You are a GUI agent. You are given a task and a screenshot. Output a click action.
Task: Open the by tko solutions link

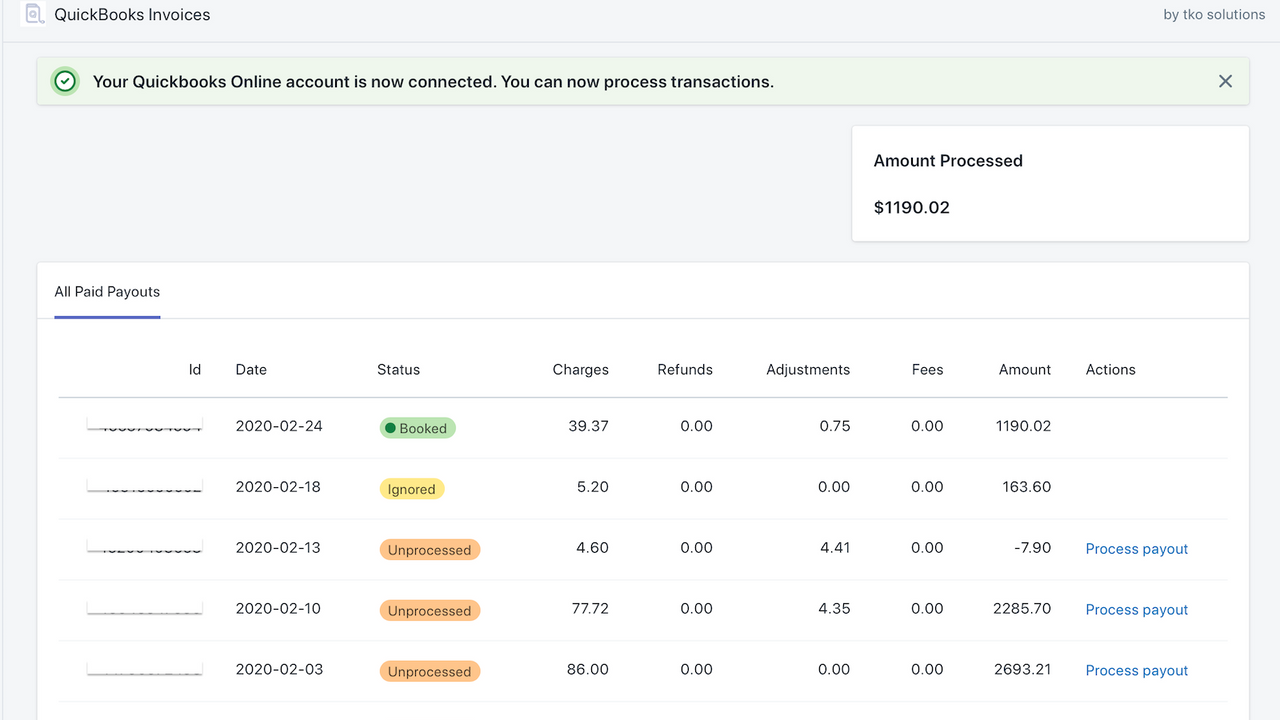[x=1213, y=14]
